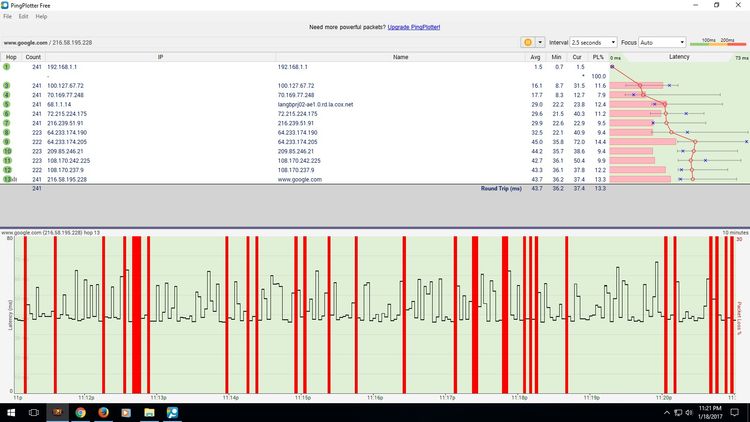Open the network status tray icon
The width and height of the screenshot is (750, 422).
(678, 412)
